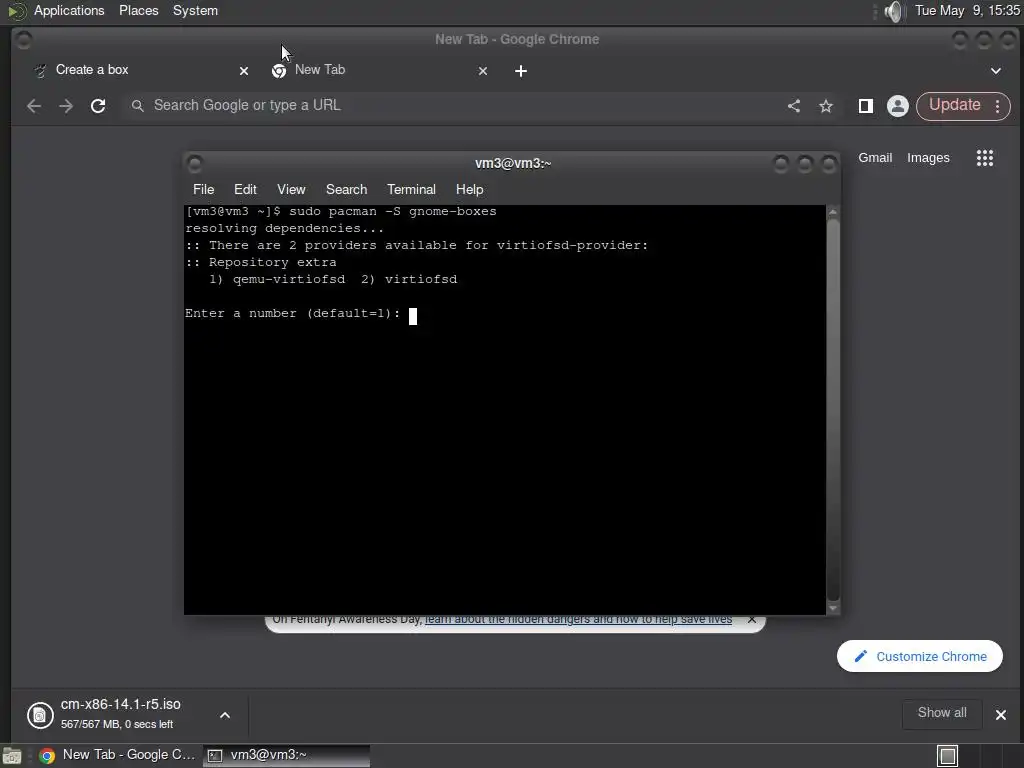Open terminal Search menu
Viewport: 1024px width, 768px height.
click(x=346, y=189)
